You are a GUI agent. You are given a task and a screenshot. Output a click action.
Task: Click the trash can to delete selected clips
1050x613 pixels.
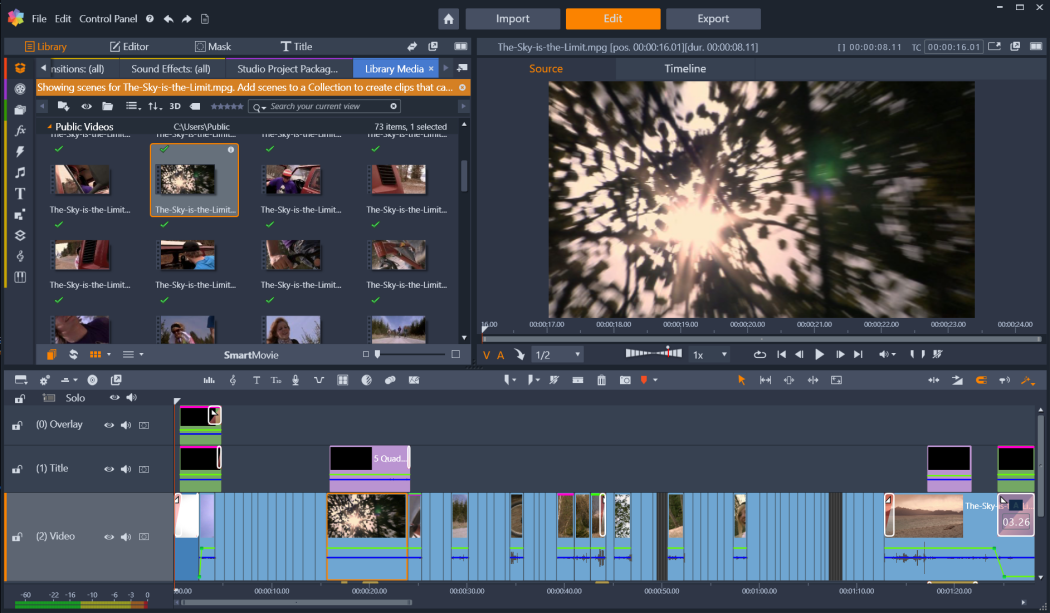pyautogui.click(x=601, y=379)
